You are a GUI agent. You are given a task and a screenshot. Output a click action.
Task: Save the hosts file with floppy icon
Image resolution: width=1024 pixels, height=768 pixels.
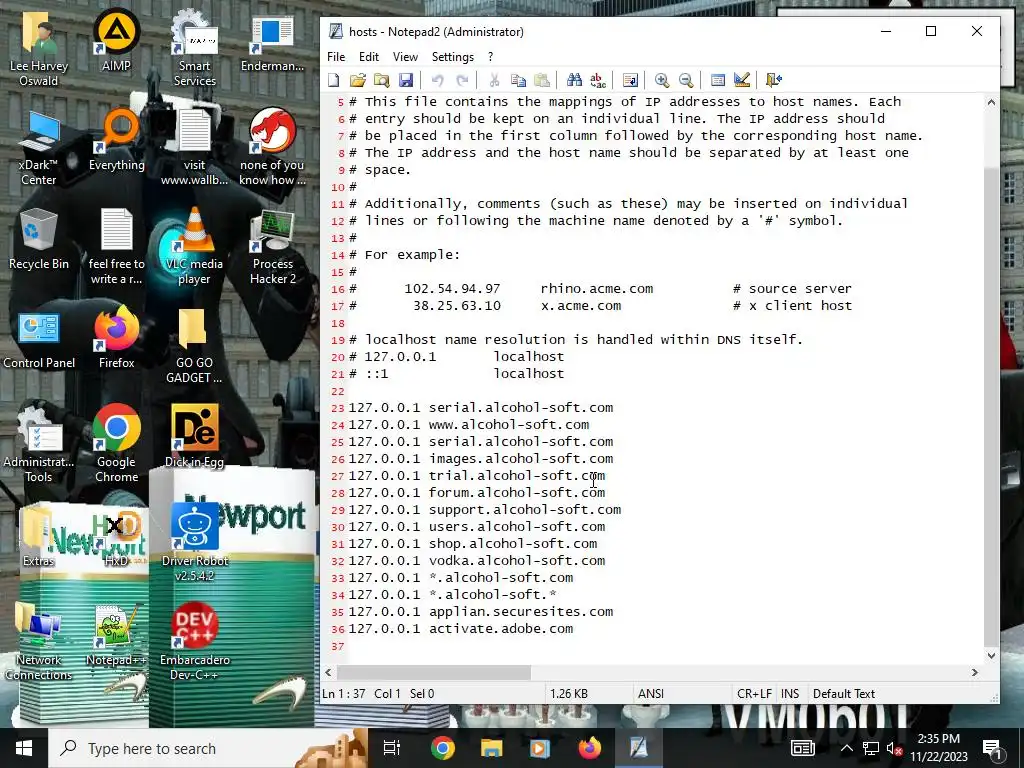pyautogui.click(x=406, y=80)
